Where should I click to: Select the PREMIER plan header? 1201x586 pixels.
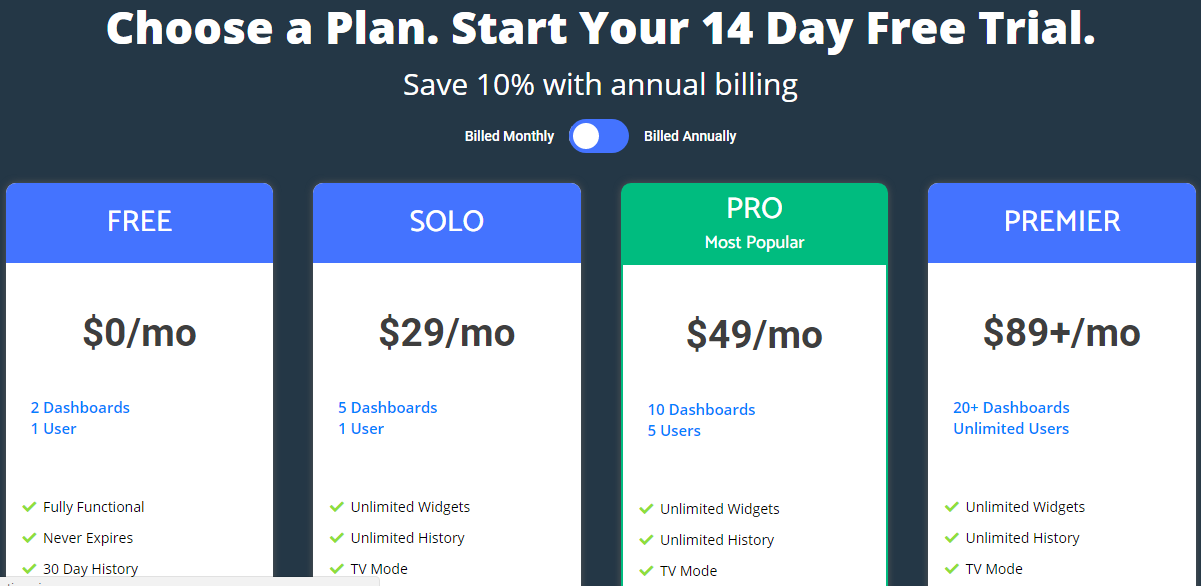click(1061, 222)
